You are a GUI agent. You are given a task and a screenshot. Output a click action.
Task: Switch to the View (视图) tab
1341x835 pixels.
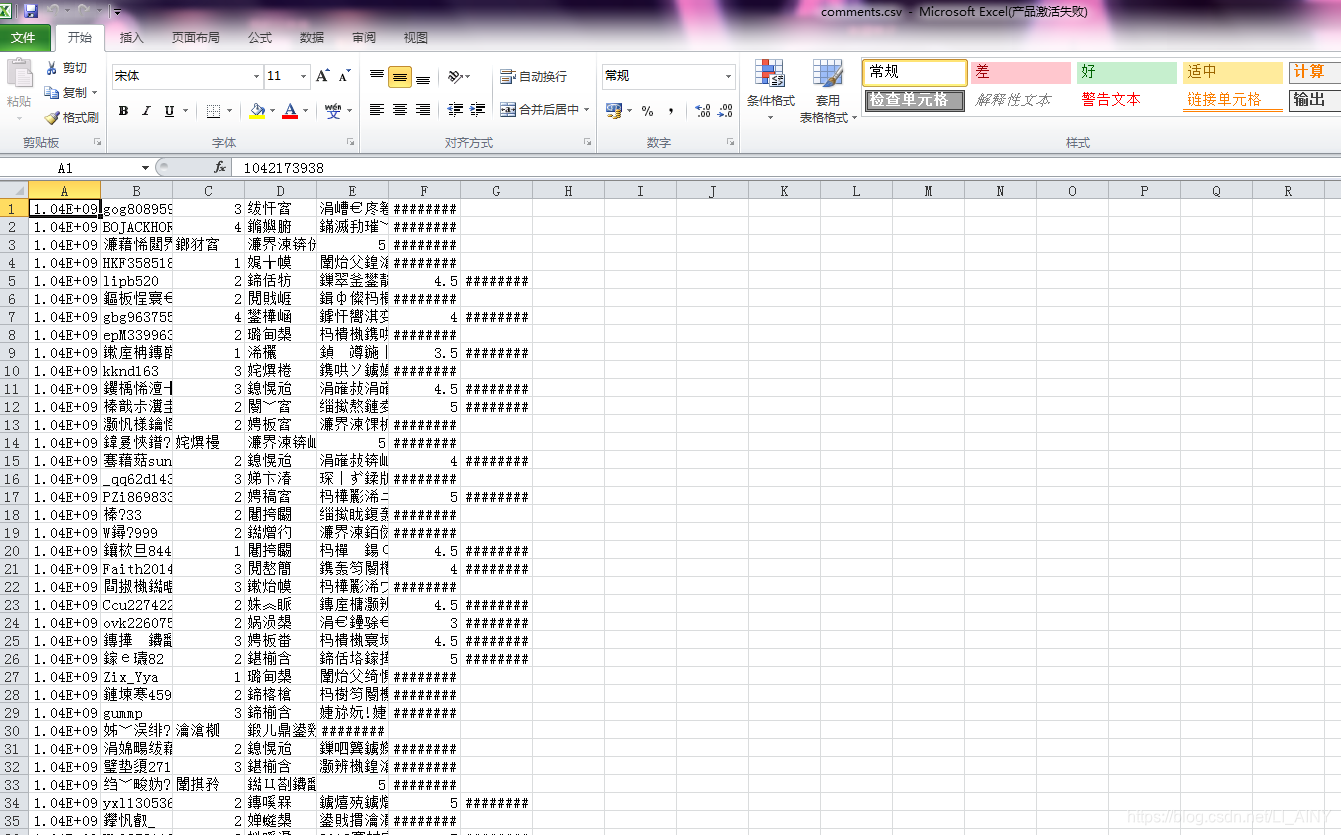(x=416, y=38)
